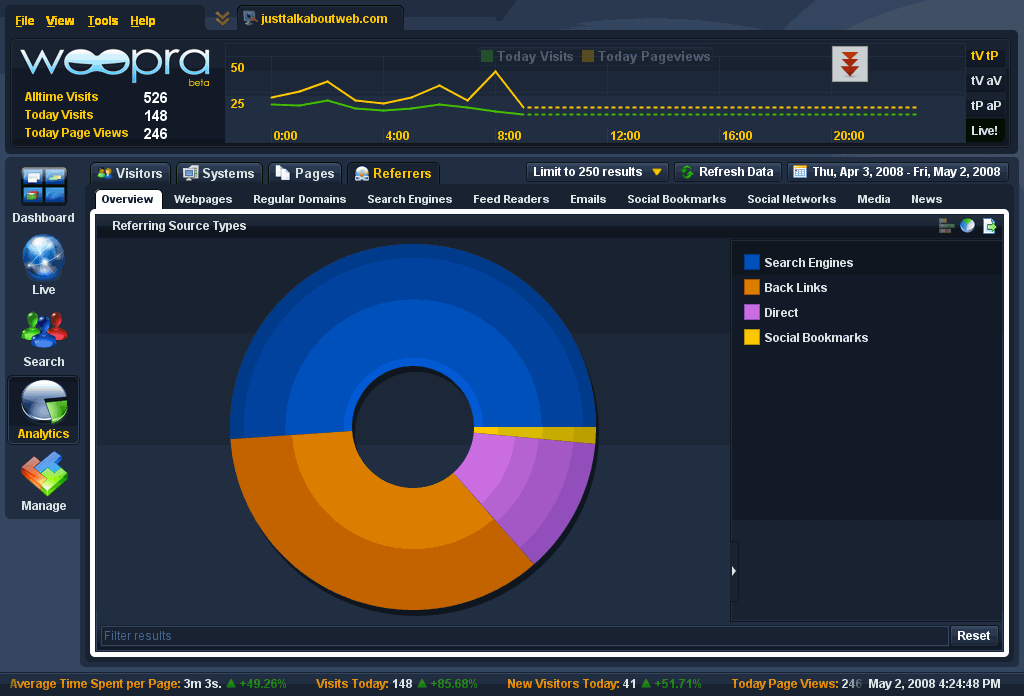1024x696 pixels.
Task: Toggle the tV aV graph mode
Action: [x=985, y=81]
